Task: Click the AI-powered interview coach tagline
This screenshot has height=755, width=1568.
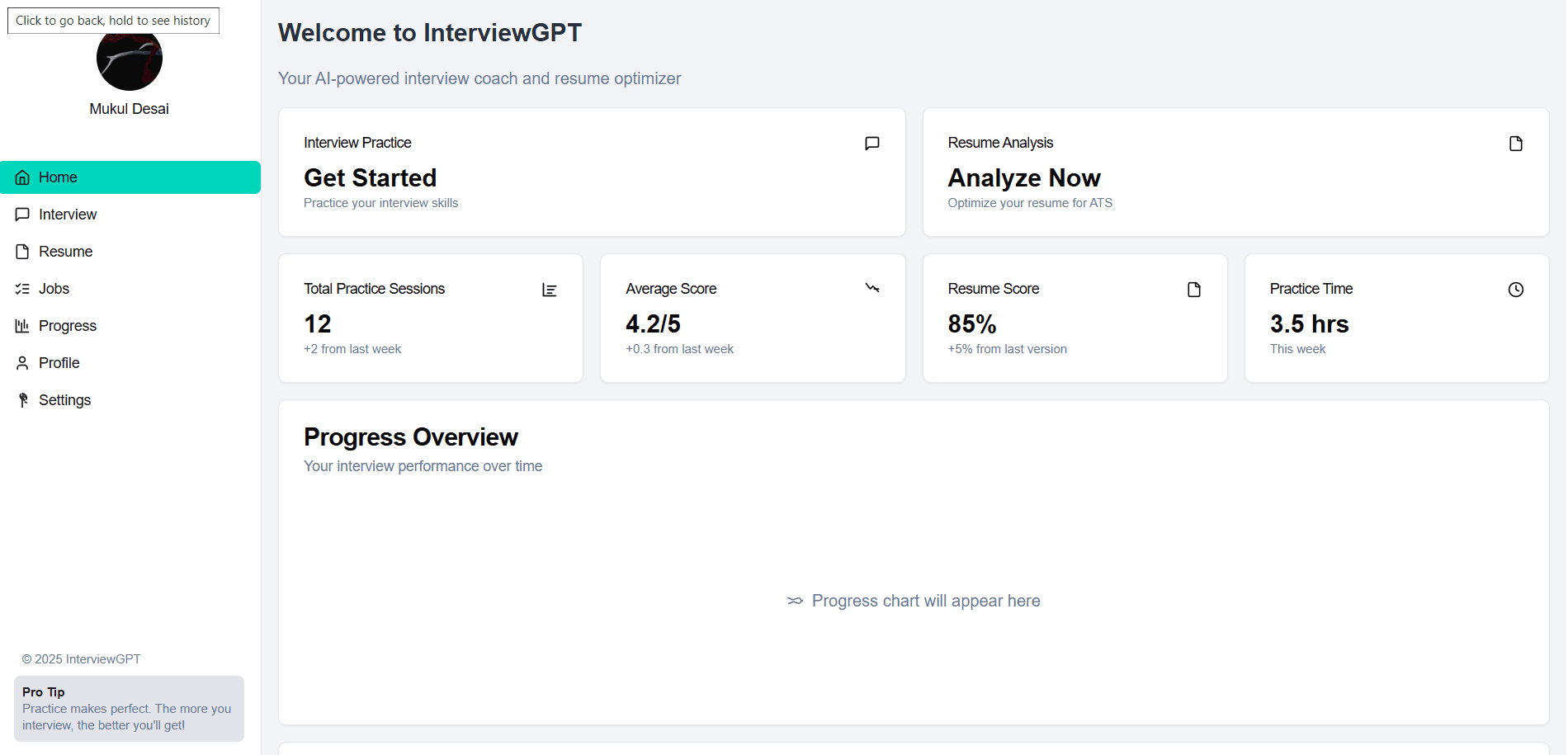Action: [479, 78]
